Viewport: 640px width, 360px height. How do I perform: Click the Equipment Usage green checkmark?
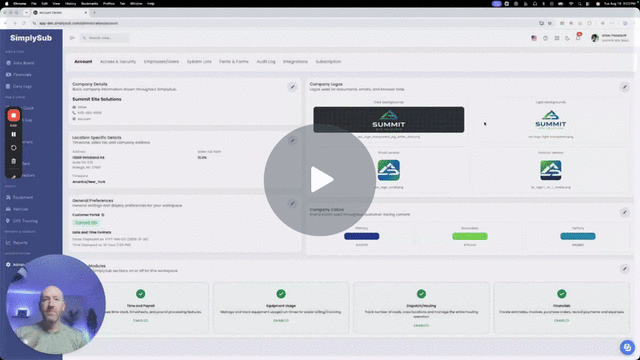click(281, 294)
